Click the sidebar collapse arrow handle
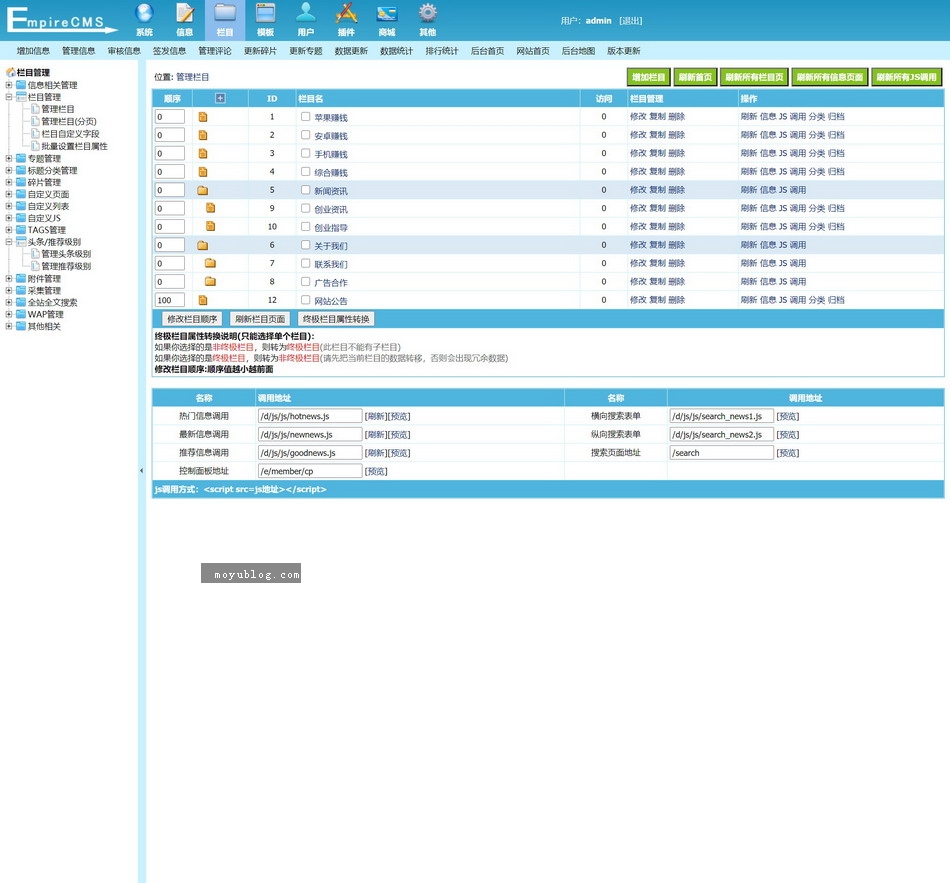950x883 pixels. pyautogui.click(x=141, y=470)
